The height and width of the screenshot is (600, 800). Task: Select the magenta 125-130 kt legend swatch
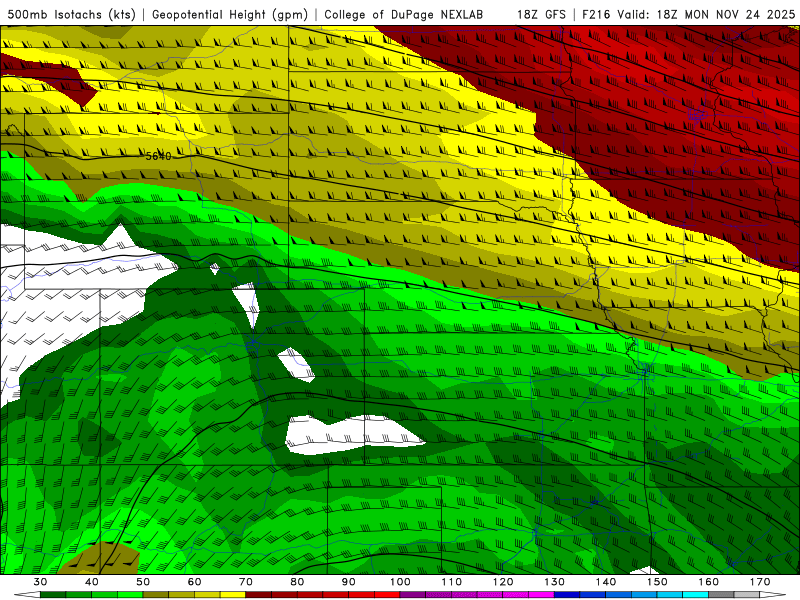pyautogui.click(x=541, y=595)
